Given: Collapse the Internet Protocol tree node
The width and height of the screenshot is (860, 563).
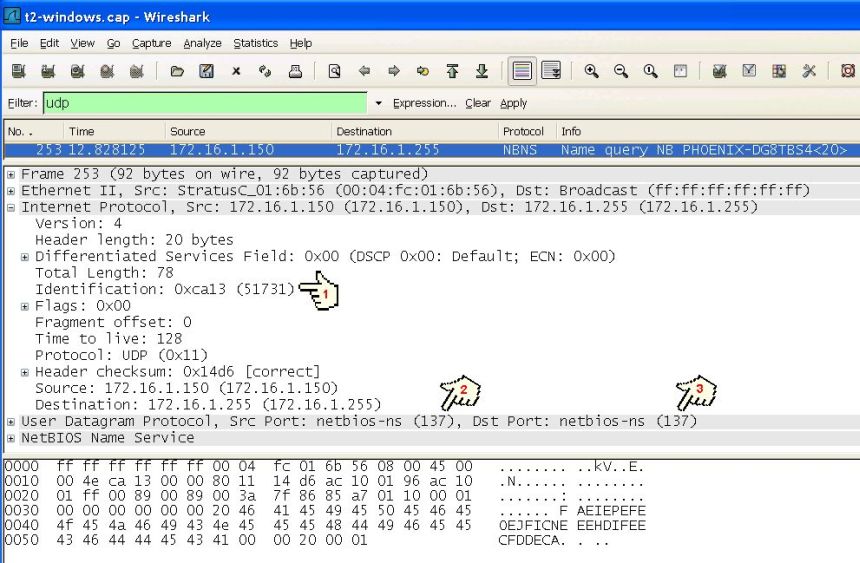Looking at the screenshot, I should pyautogui.click(x=11, y=207).
